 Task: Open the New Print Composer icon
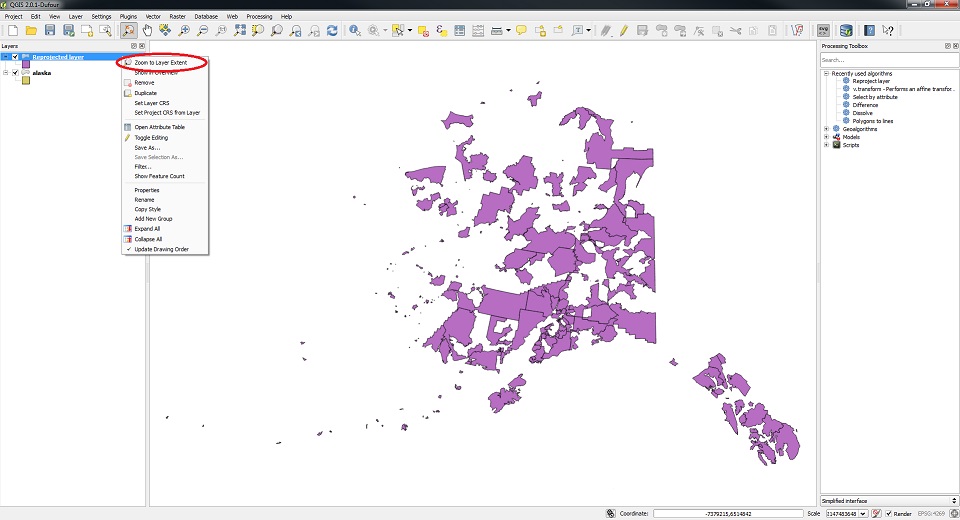(x=87, y=30)
